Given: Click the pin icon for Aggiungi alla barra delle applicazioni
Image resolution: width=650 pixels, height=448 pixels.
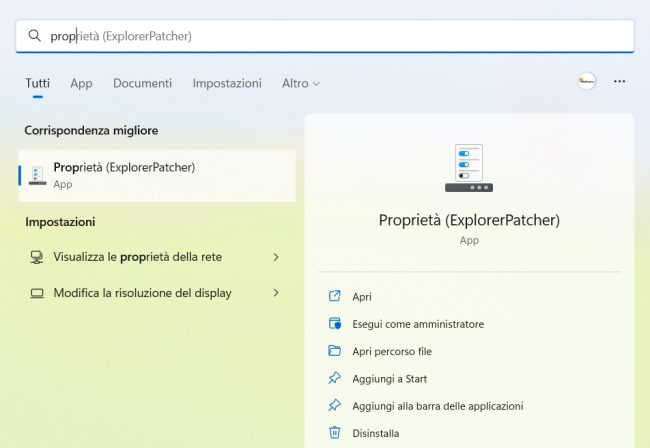Looking at the screenshot, I should 335,405.
